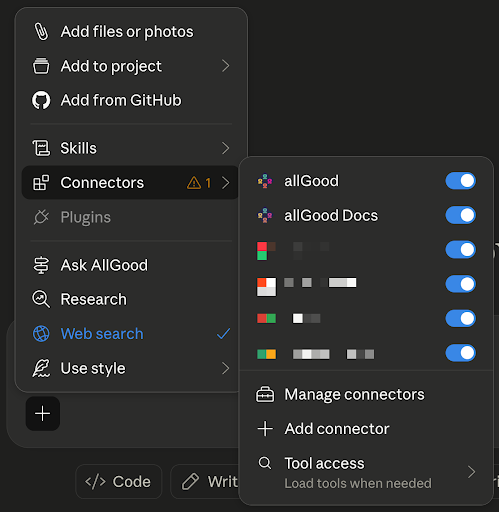Screen dimensions: 499x512
Task: Click the Code suggestion chip
Action: 119,482
